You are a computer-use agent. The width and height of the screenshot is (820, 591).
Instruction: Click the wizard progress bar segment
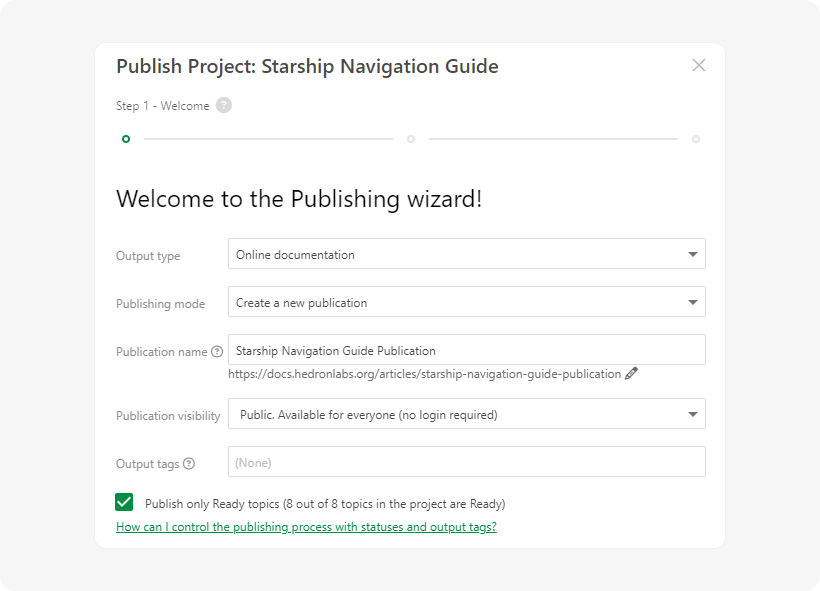268,139
